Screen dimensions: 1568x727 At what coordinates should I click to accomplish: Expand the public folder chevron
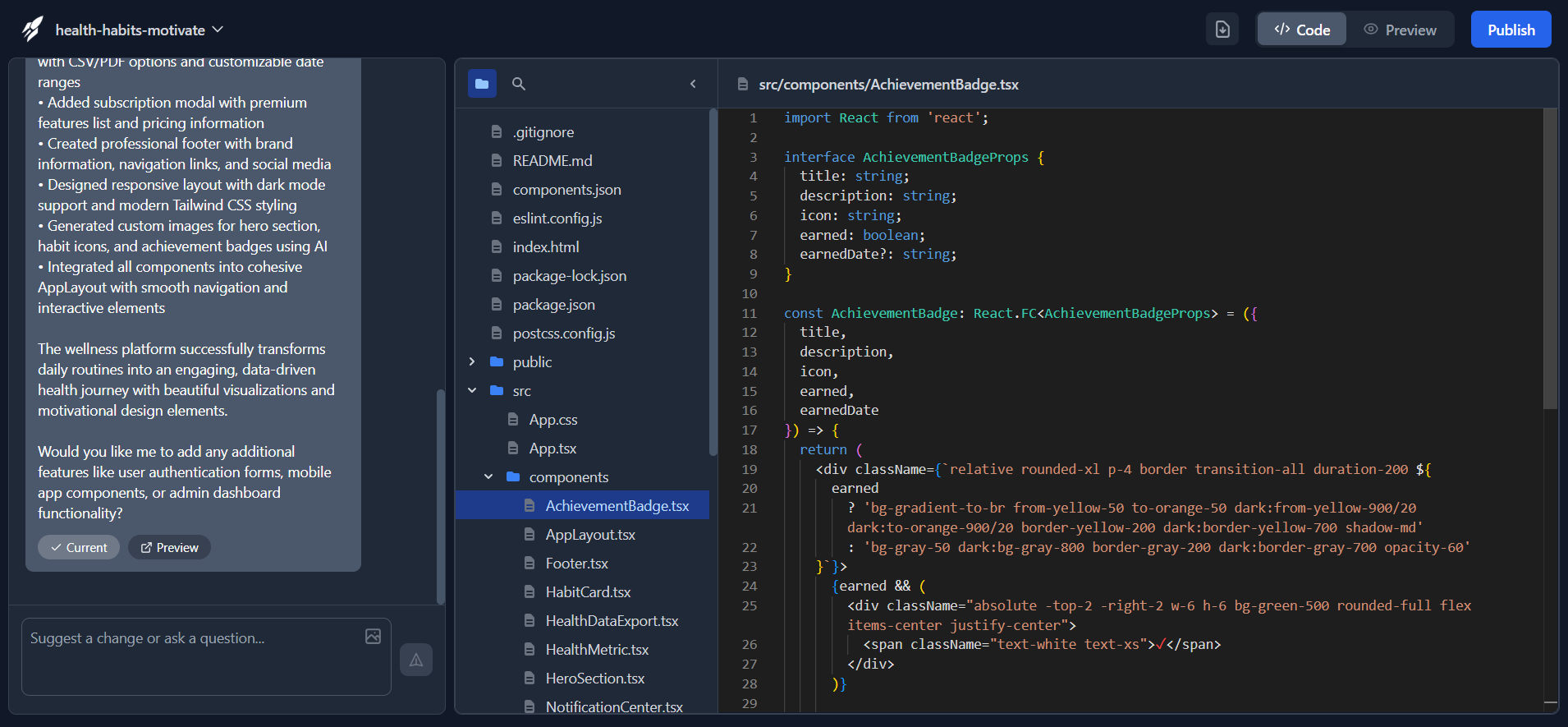[x=472, y=361]
